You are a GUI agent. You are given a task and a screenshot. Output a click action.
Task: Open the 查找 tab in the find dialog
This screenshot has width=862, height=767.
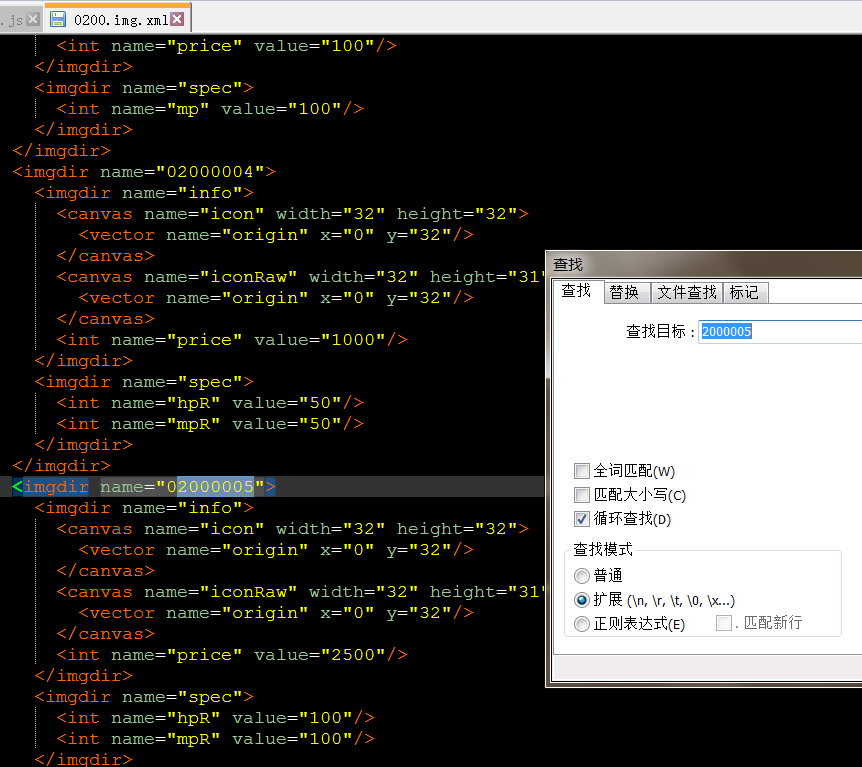576,291
